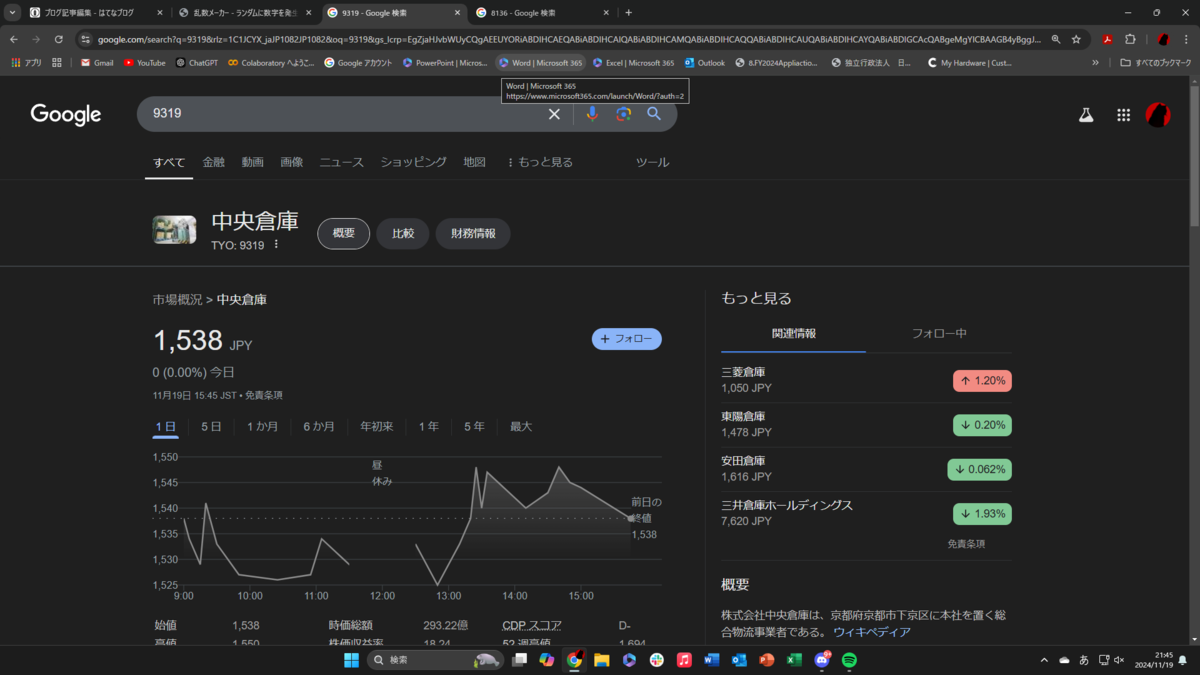Open the アプリ apps shortcut in bookmarks bar
The height and width of the screenshot is (675, 1200).
click(x=26, y=62)
